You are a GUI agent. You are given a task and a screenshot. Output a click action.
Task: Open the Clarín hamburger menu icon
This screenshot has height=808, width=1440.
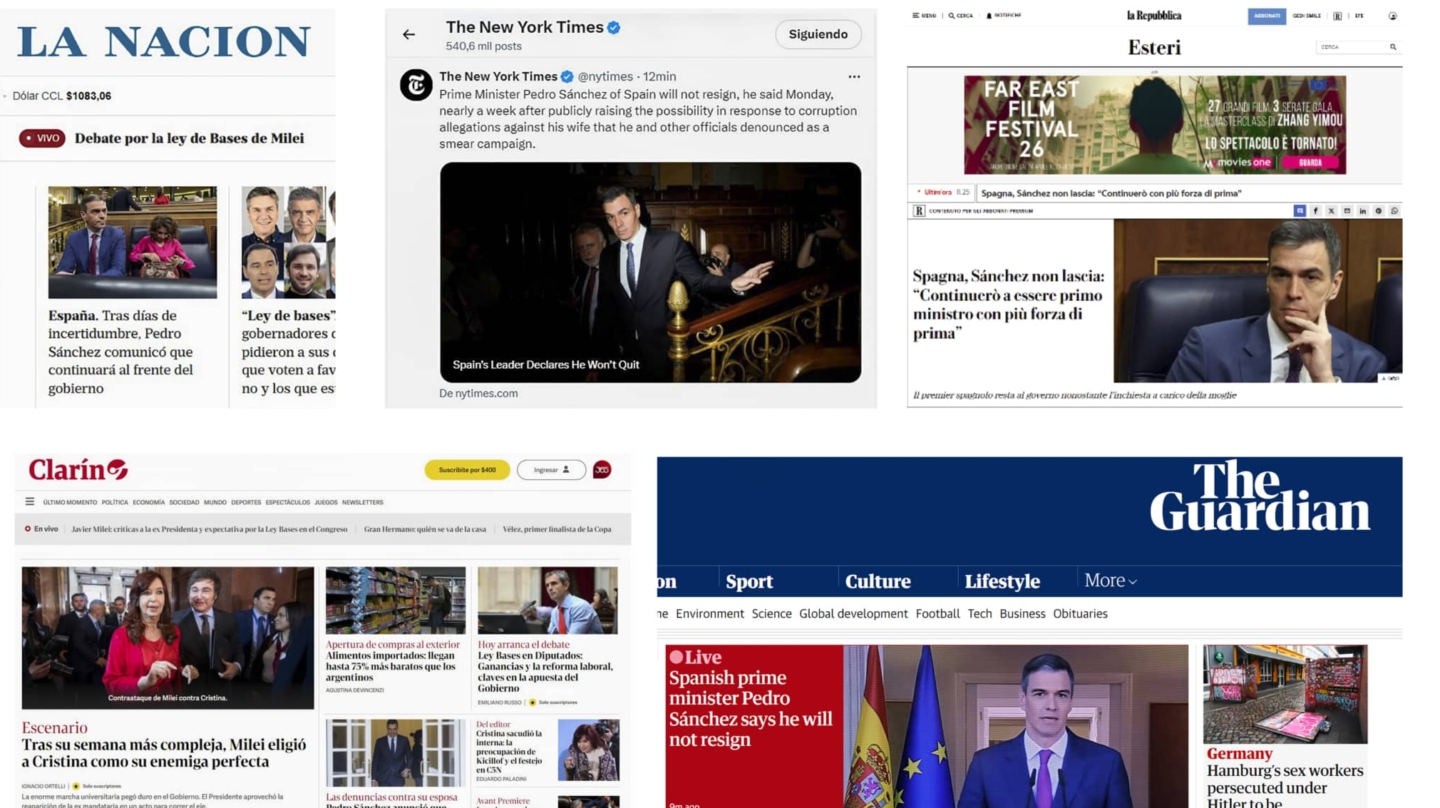click(x=30, y=502)
